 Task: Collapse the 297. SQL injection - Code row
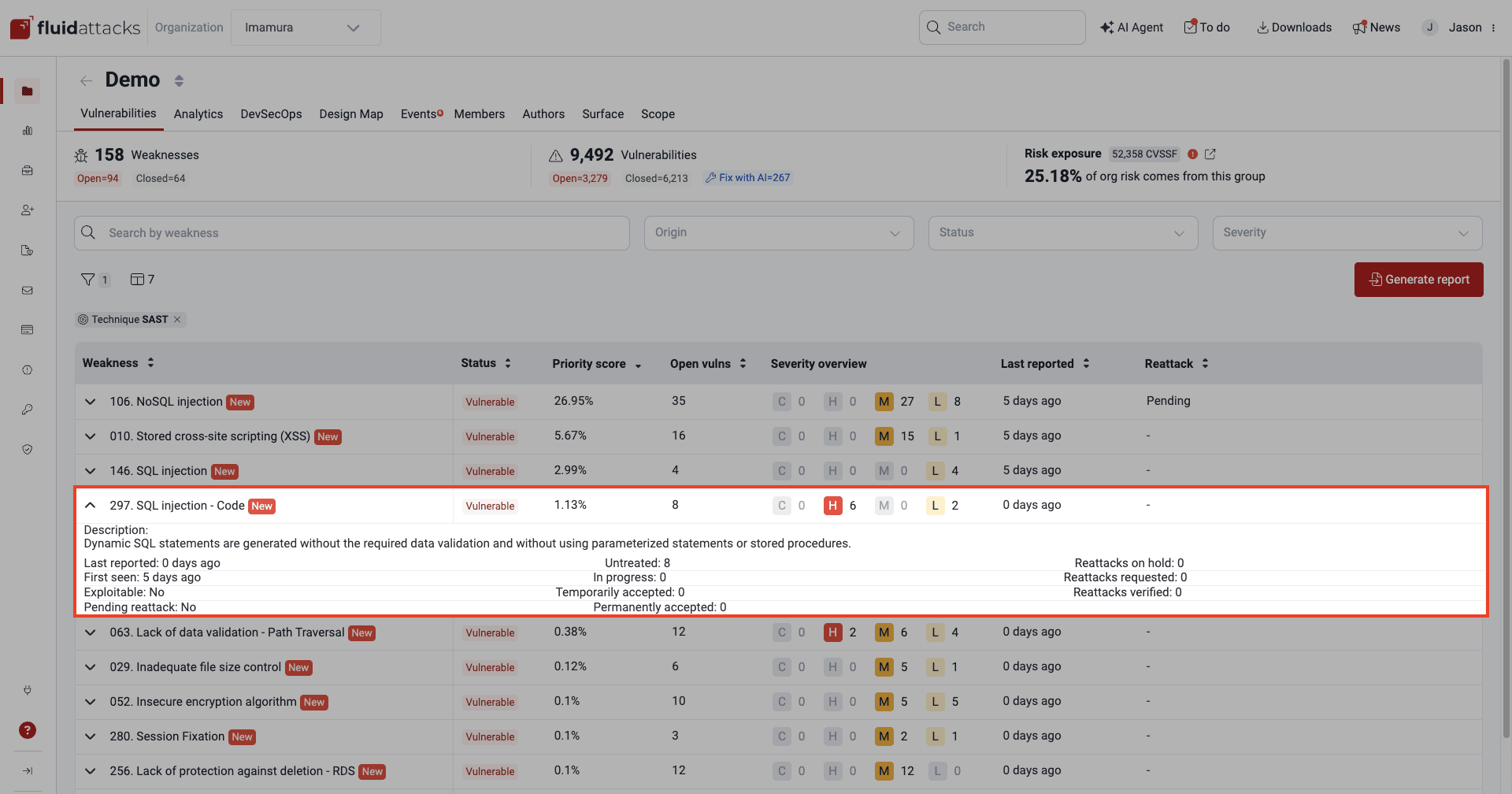point(91,506)
